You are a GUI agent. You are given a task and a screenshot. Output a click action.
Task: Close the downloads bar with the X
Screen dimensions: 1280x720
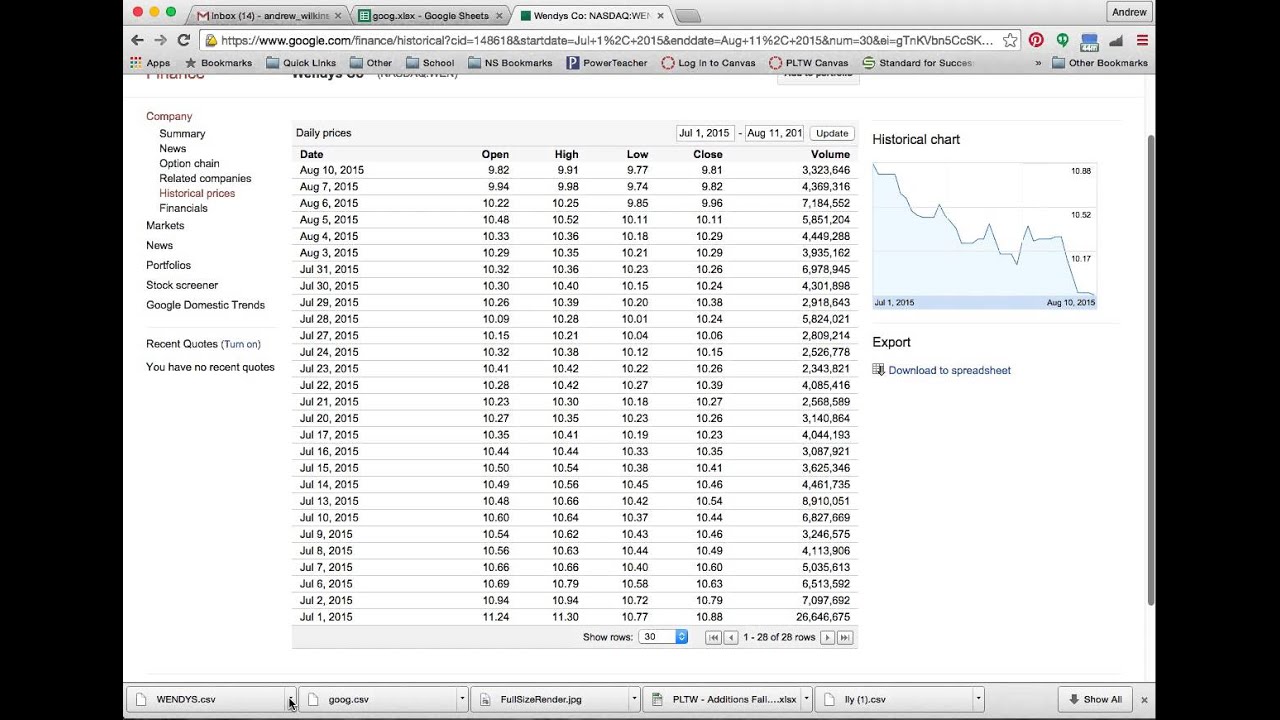(1144, 700)
